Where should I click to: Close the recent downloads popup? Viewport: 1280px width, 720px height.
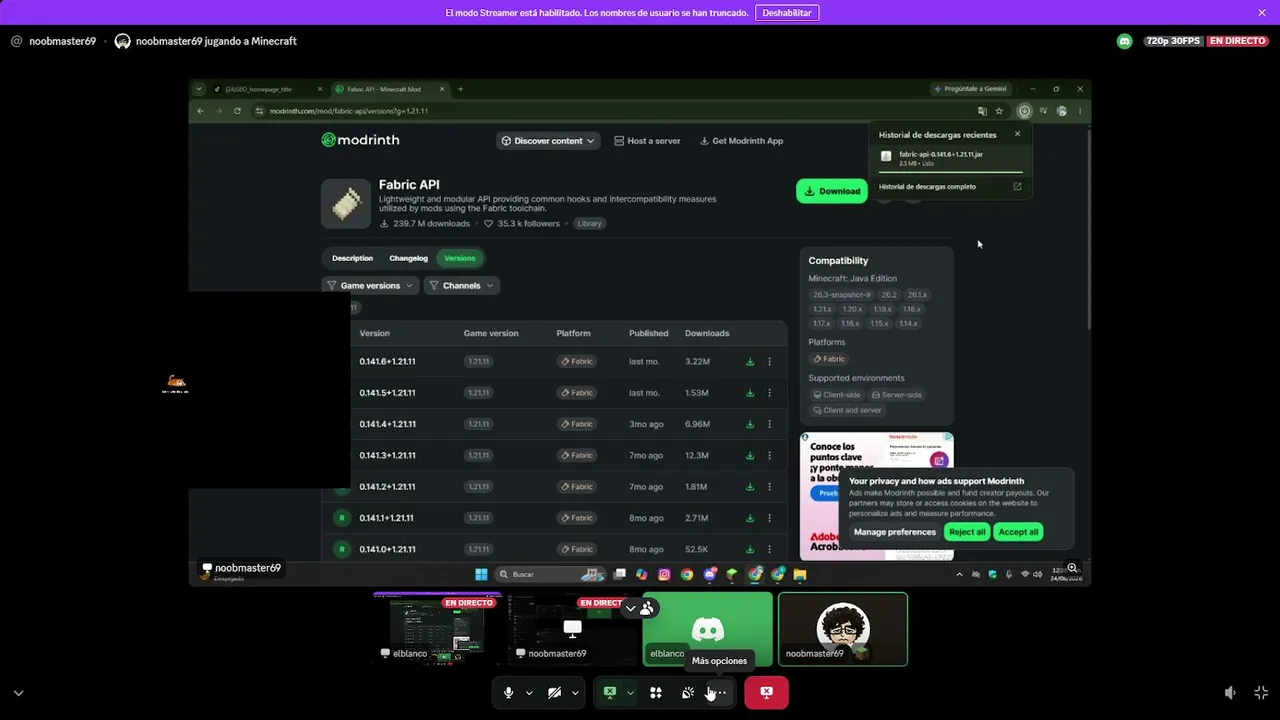1017,134
